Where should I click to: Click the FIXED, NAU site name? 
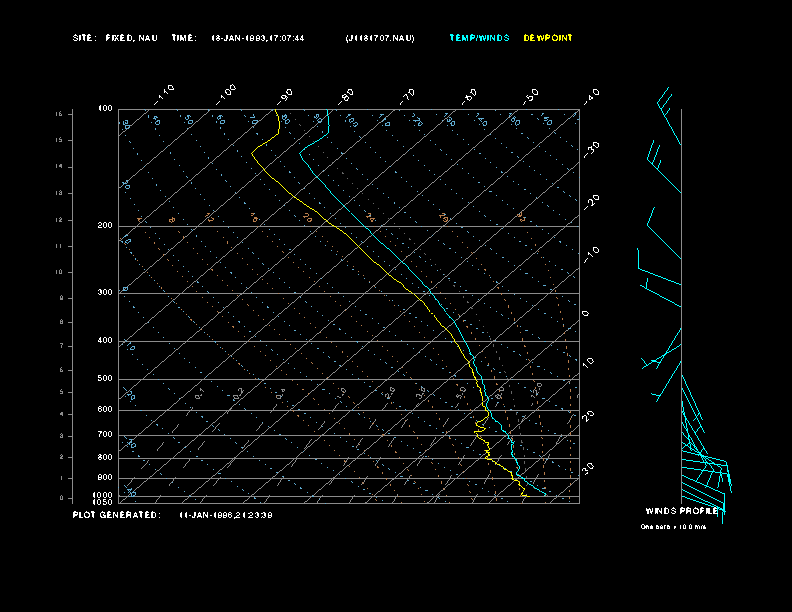click(x=130, y=38)
